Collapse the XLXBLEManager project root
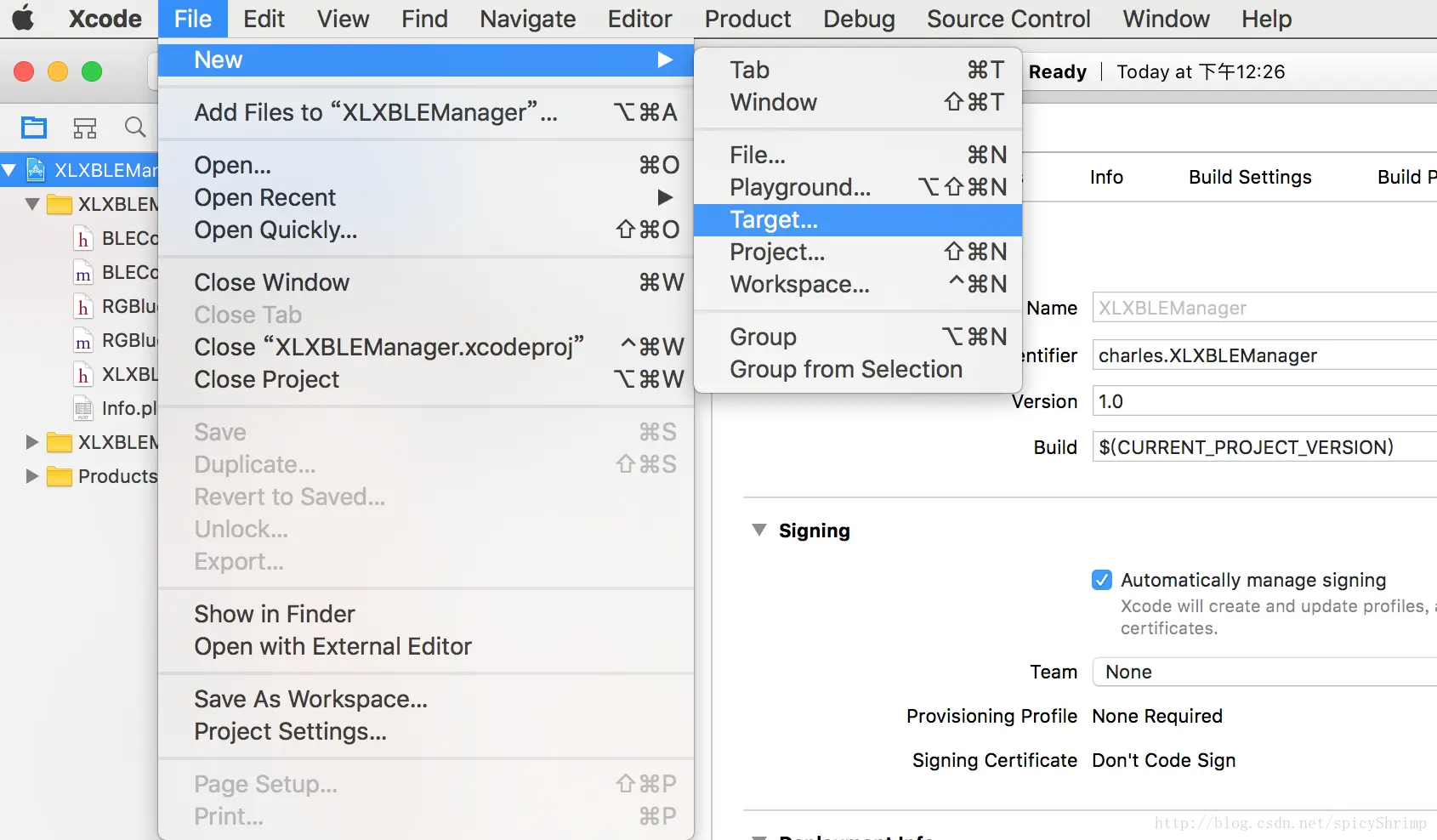Viewport: 1437px width, 840px height. [9, 170]
